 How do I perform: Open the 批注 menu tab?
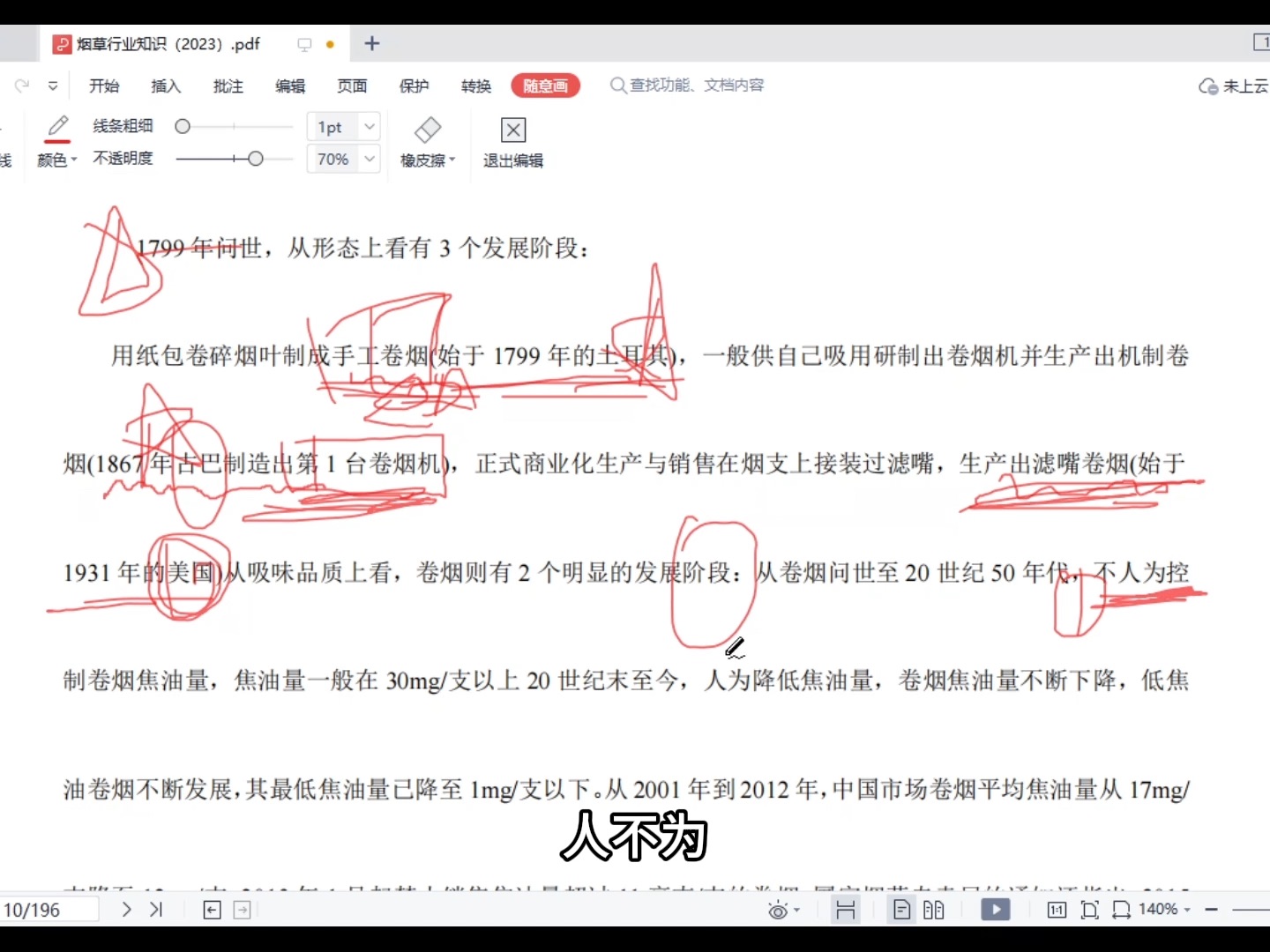[x=228, y=86]
